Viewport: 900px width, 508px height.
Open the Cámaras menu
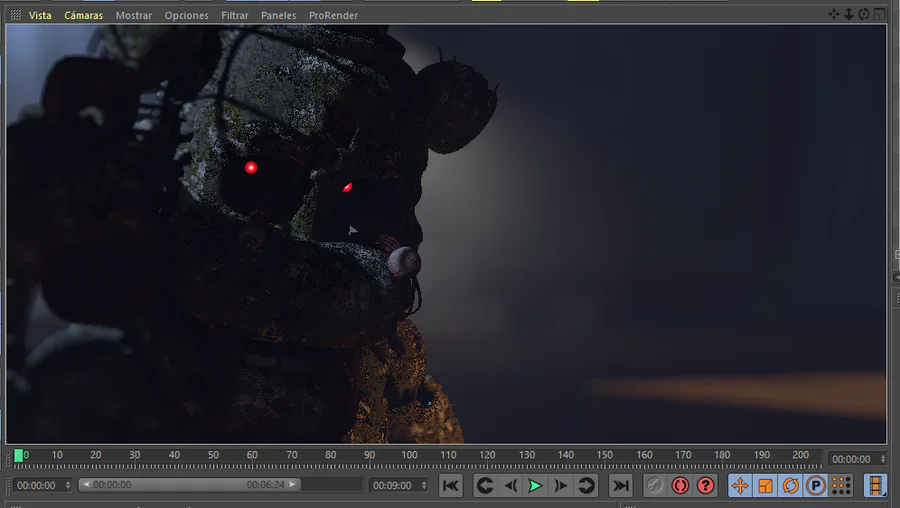[x=83, y=15]
